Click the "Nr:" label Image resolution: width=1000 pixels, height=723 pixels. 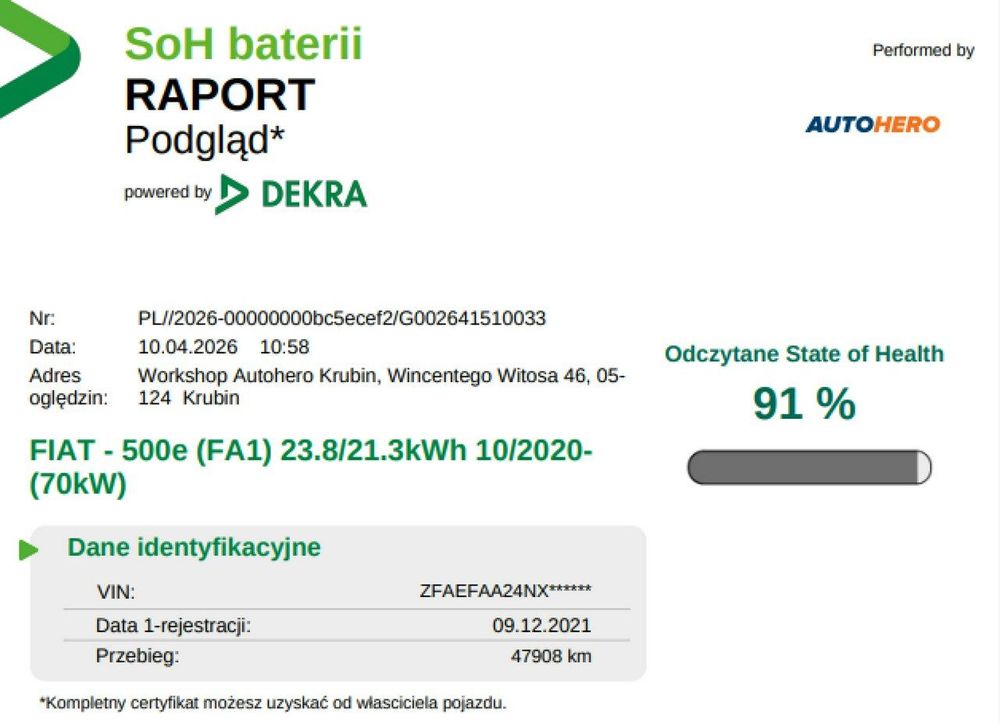point(42,318)
